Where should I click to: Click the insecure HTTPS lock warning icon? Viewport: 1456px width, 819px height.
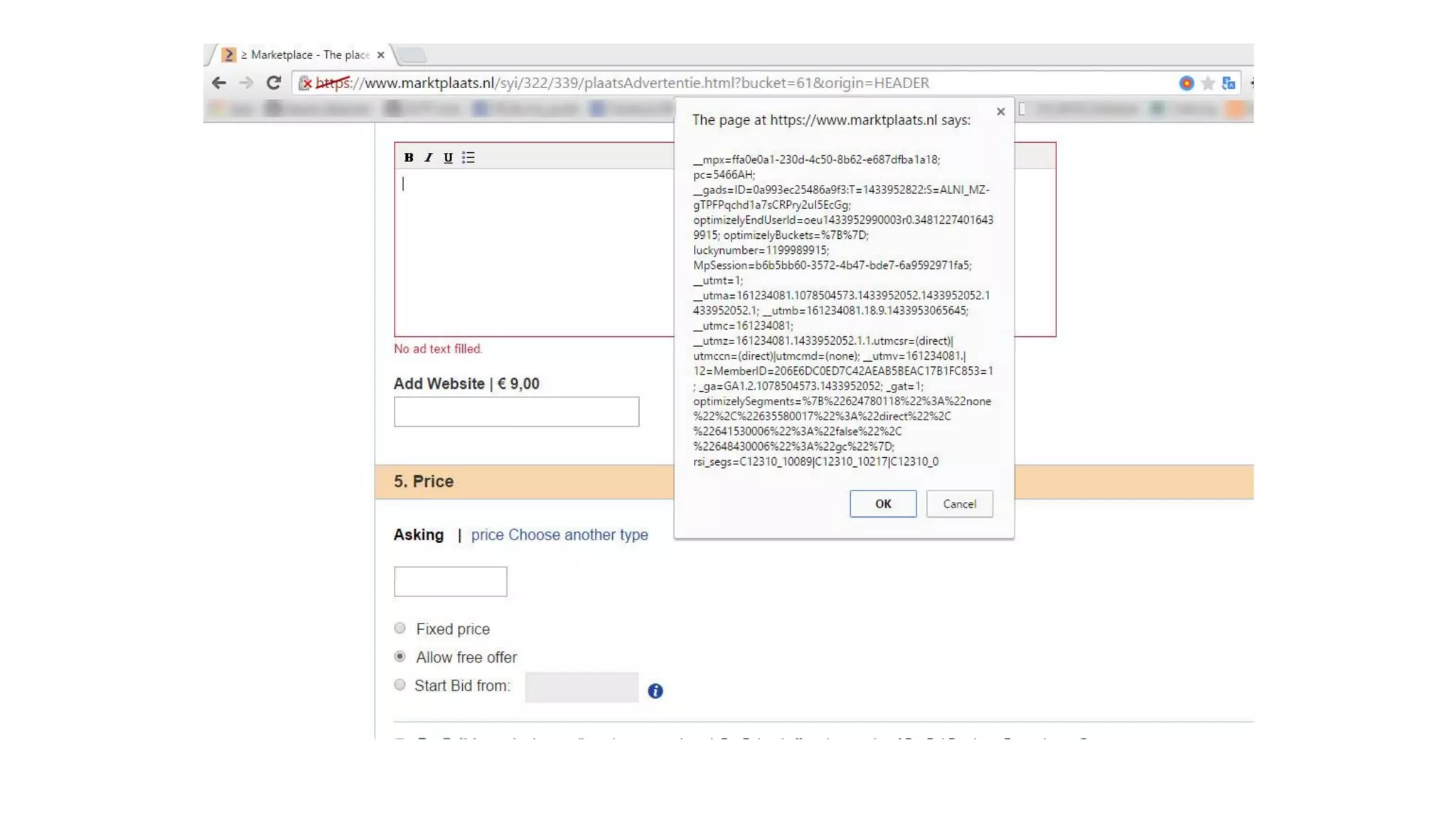tap(305, 83)
